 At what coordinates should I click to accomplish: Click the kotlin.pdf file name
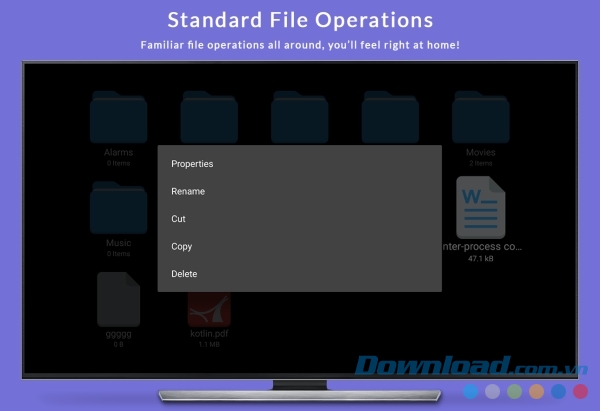209,334
